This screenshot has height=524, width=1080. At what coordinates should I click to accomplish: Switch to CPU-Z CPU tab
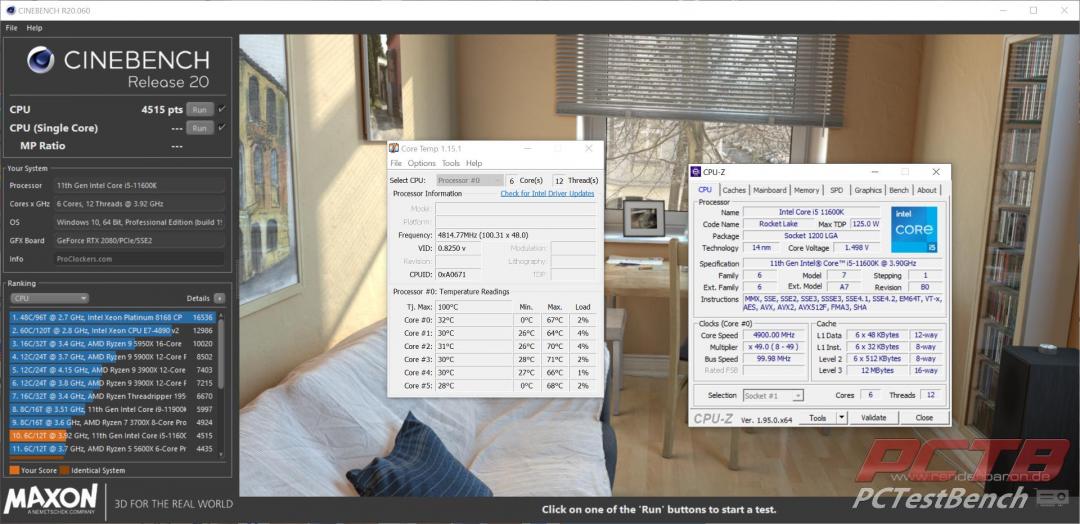[x=705, y=190]
